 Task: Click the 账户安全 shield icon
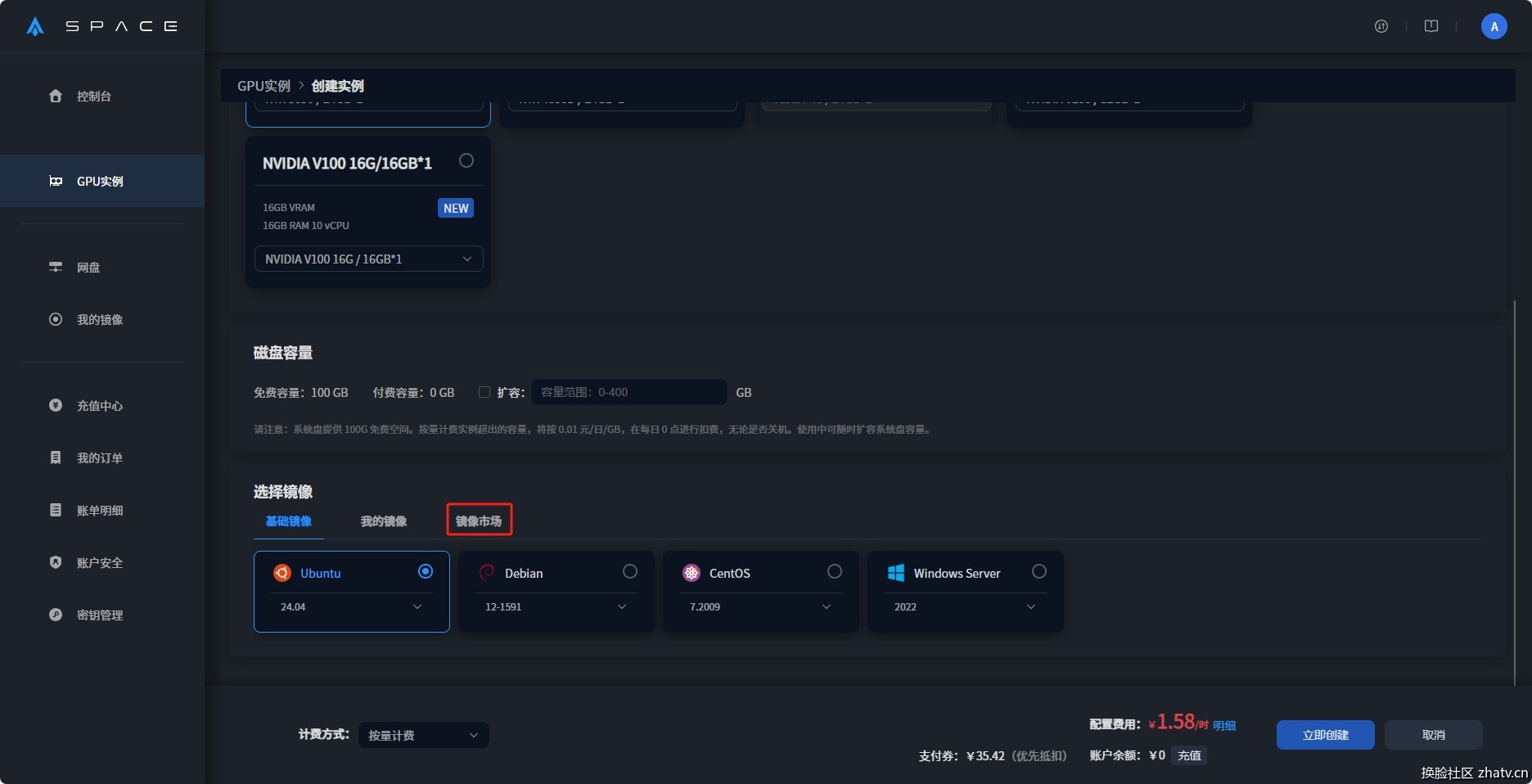coord(56,562)
